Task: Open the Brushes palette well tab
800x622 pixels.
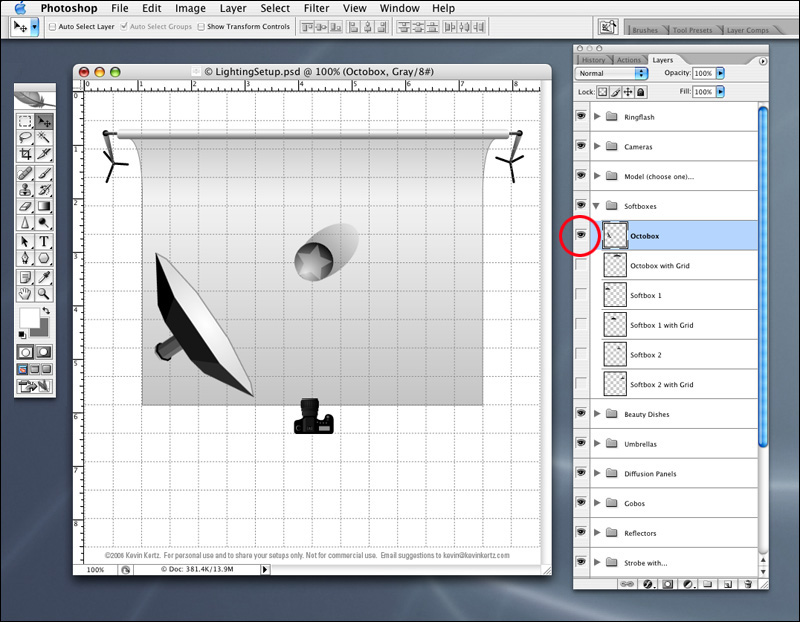Action: pyautogui.click(x=645, y=30)
